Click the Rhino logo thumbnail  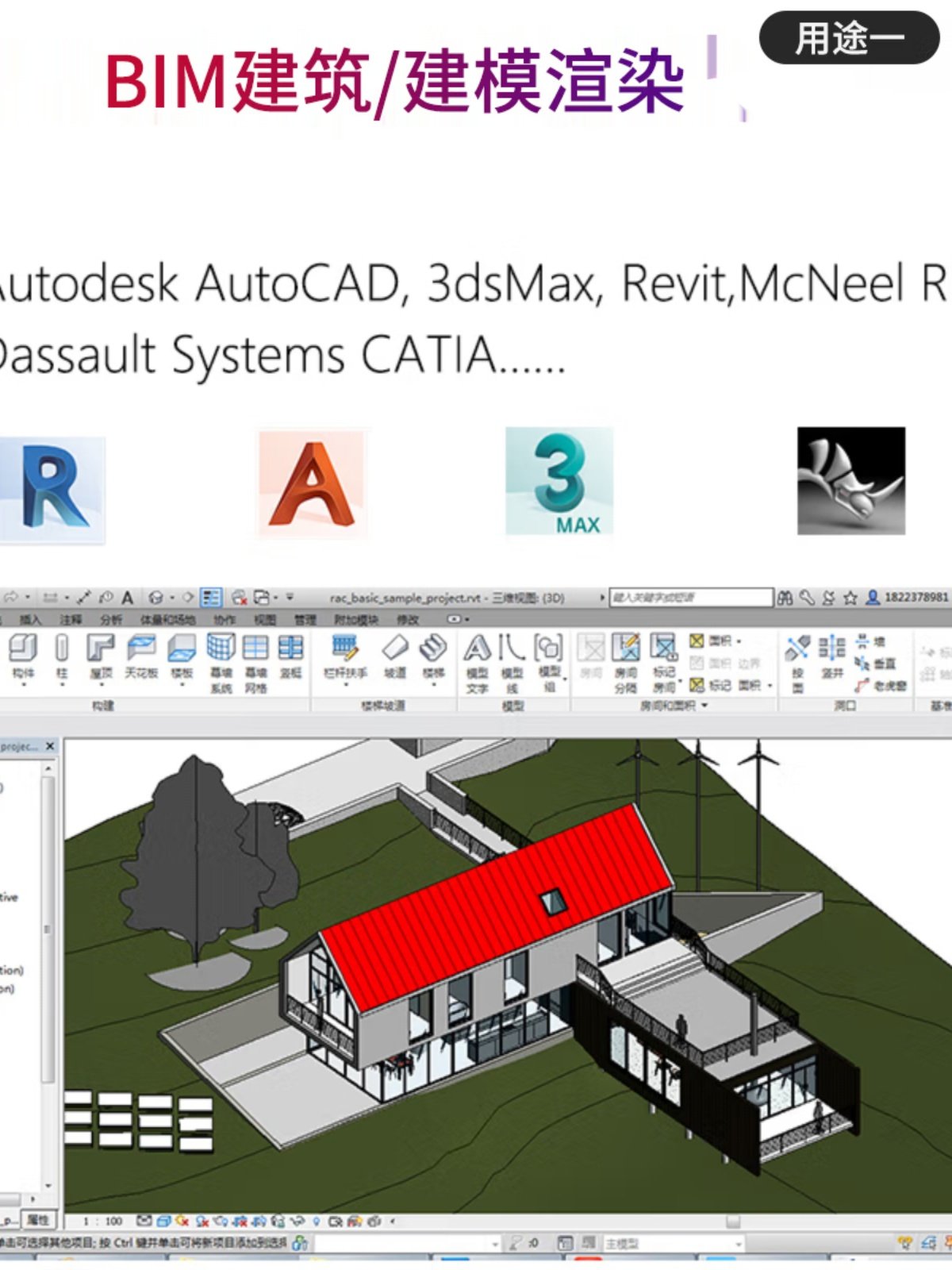(x=851, y=481)
